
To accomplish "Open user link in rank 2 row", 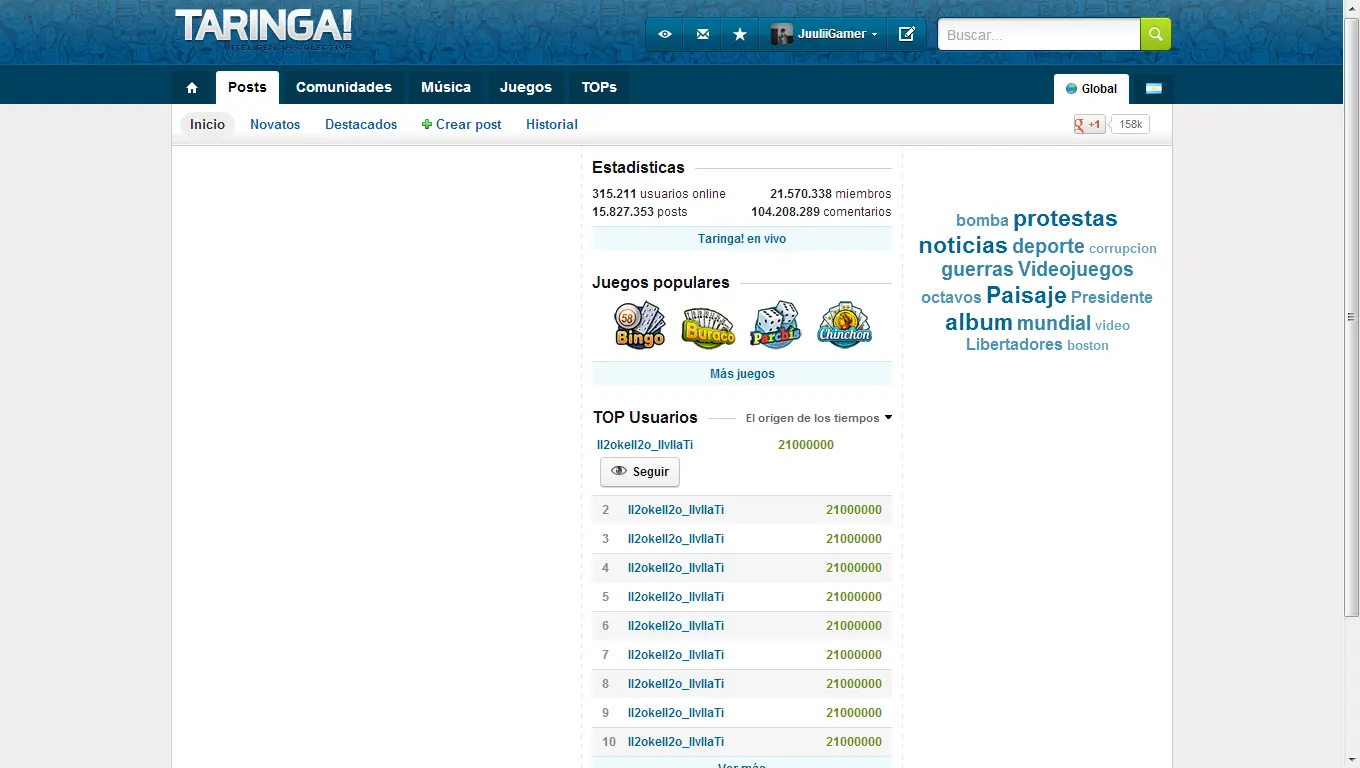I will (676, 510).
